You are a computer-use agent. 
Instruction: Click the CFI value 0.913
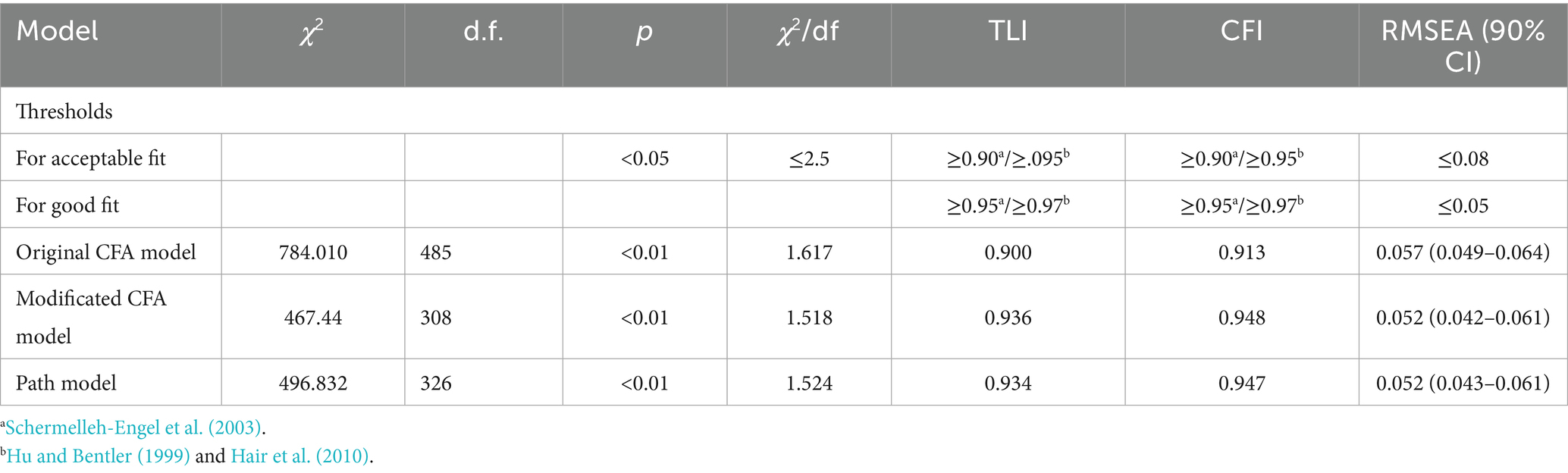[1241, 252]
